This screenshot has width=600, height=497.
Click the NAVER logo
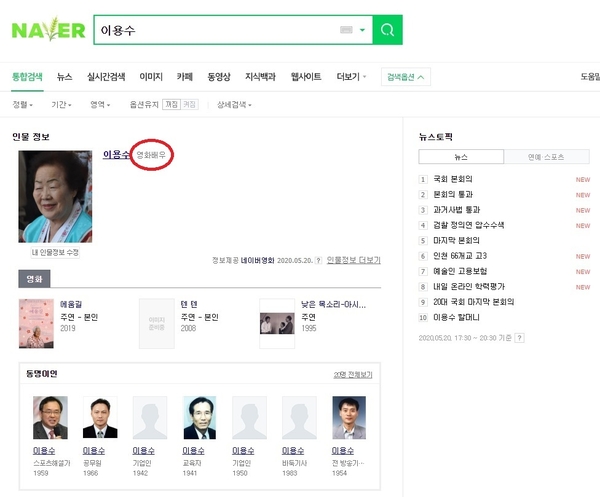pyautogui.click(x=48, y=30)
